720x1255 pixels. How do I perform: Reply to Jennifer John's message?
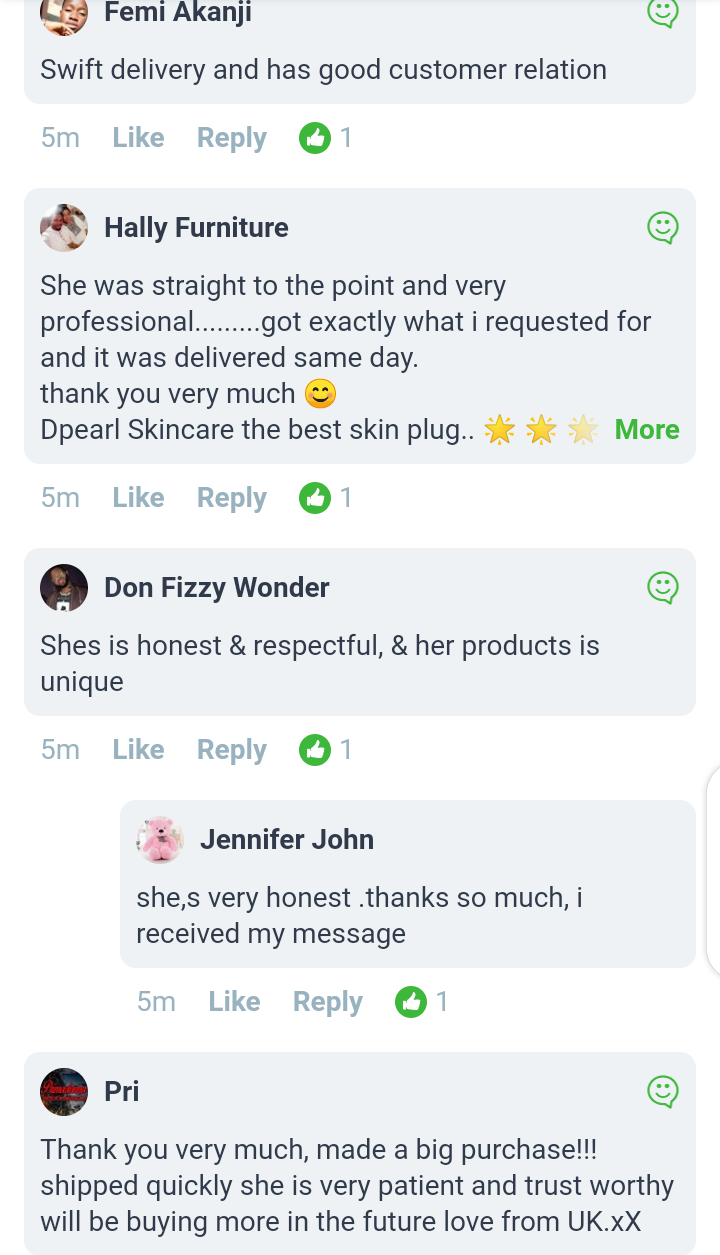point(328,1002)
